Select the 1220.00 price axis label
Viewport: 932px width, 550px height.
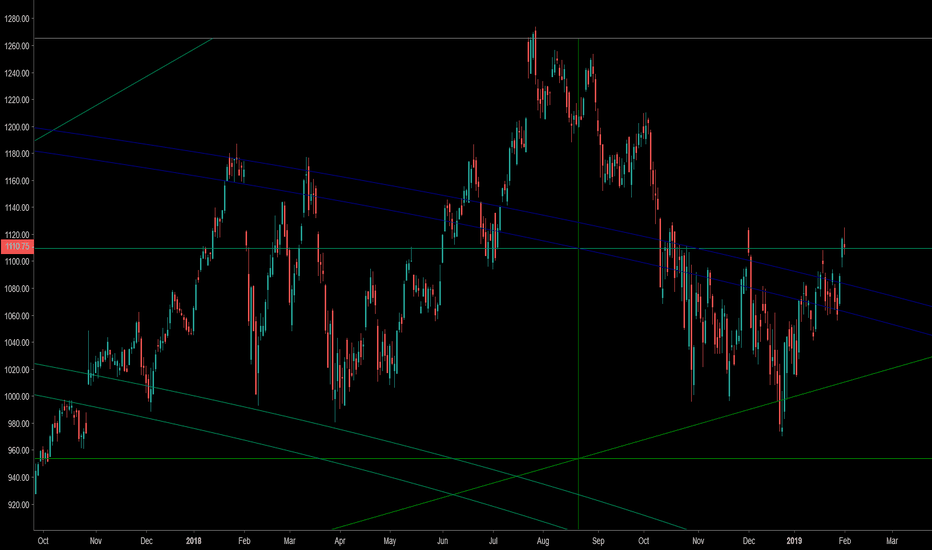(x=17, y=100)
